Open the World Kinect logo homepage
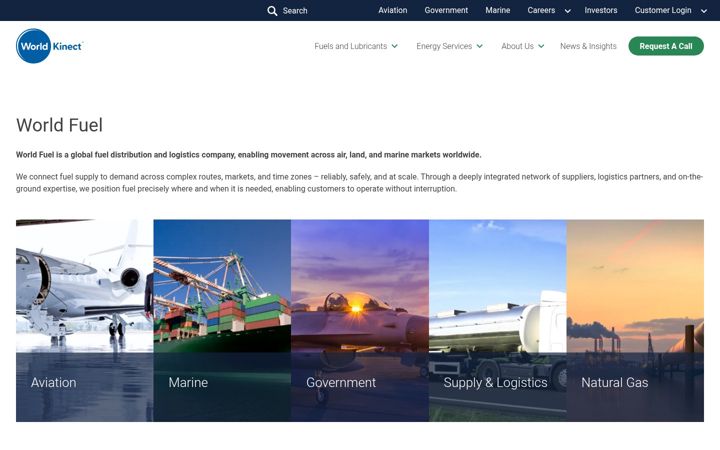This screenshot has height=450, width=720. 50,46
